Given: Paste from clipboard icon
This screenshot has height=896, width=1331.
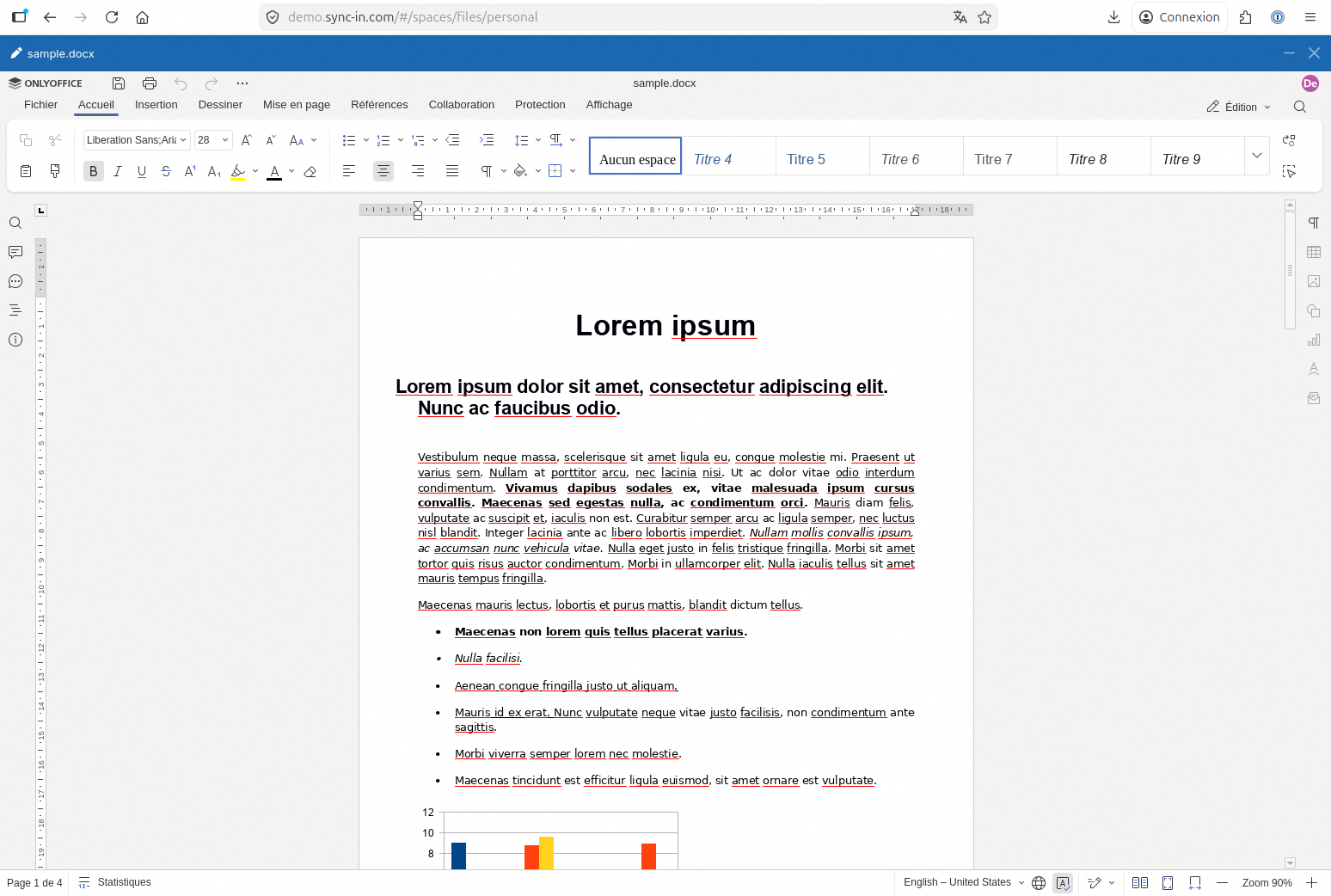Looking at the screenshot, I should [x=26, y=171].
